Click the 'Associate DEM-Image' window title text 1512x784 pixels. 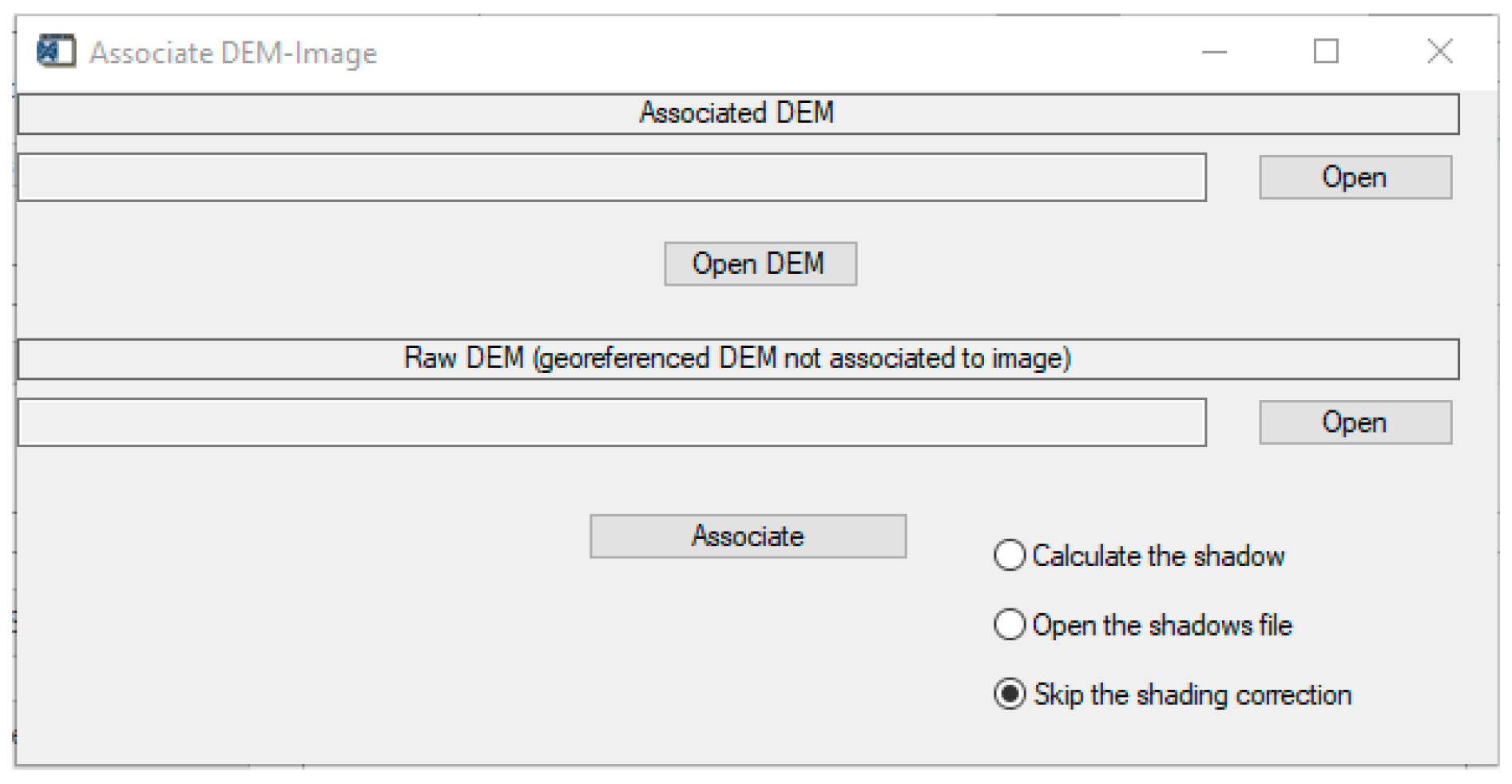point(232,53)
